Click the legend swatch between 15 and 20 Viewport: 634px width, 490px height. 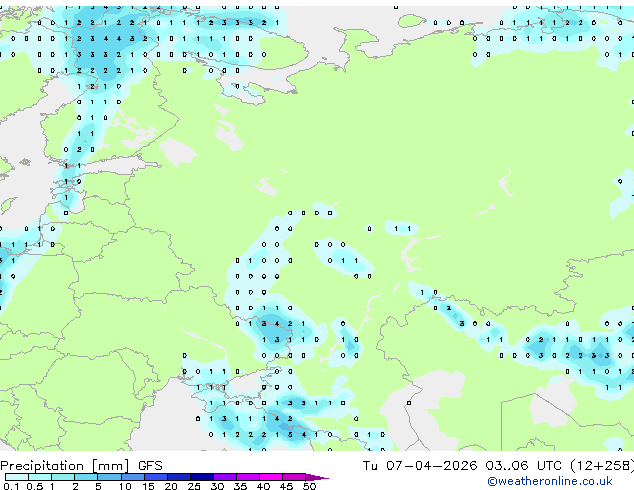156,477
